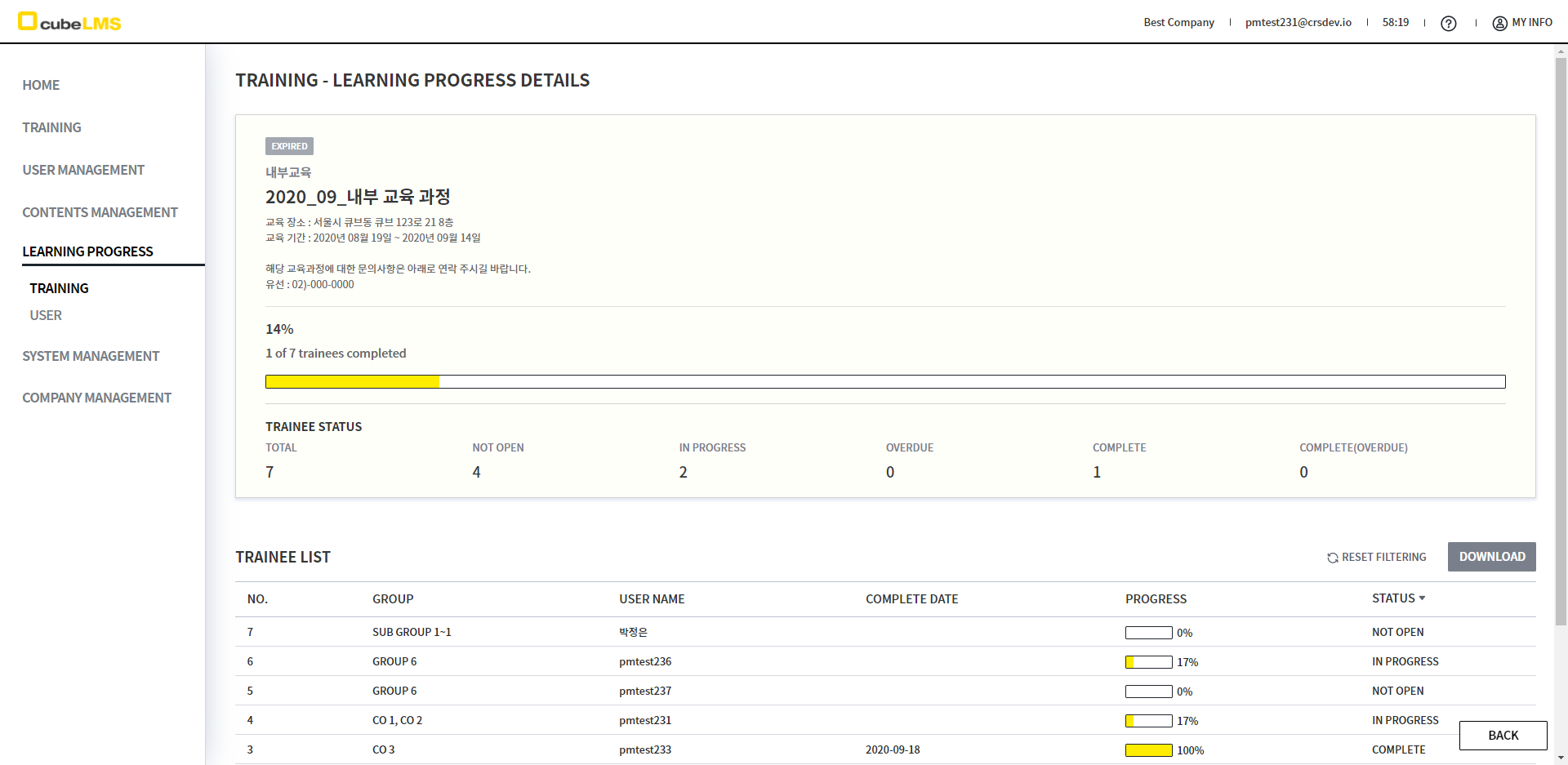Click the pmtest231@crsdev.io account email
Image resolution: width=1568 pixels, height=765 pixels.
[1298, 23]
